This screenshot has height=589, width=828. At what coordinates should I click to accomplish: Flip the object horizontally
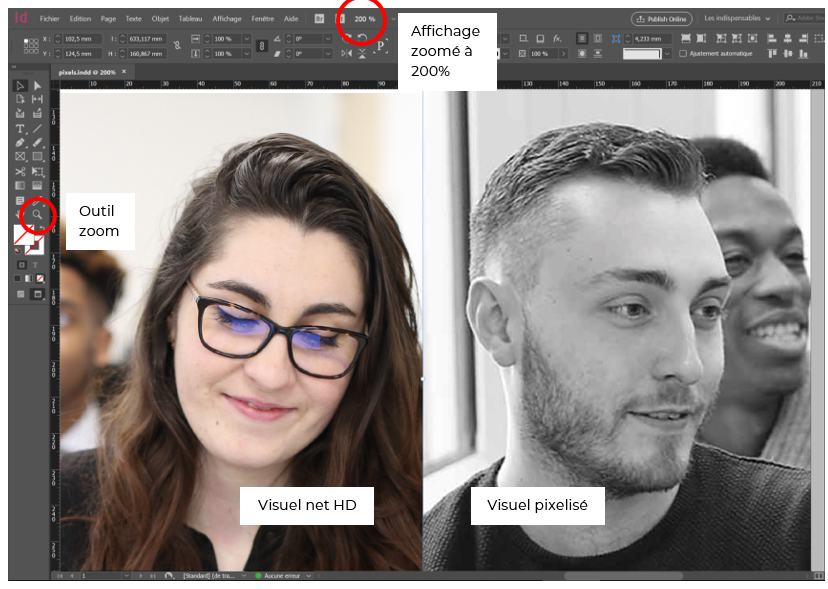(346, 53)
